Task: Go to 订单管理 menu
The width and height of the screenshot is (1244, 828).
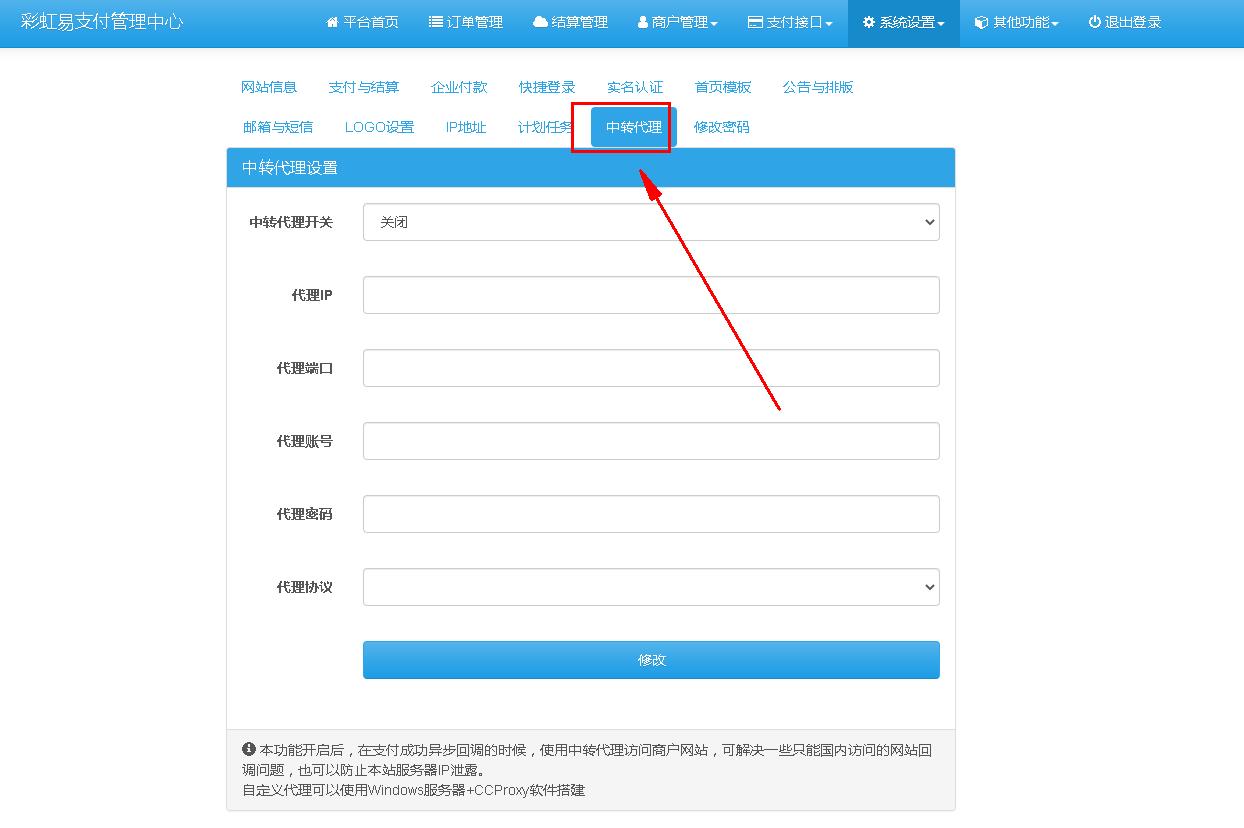Action: pyautogui.click(x=466, y=23)
